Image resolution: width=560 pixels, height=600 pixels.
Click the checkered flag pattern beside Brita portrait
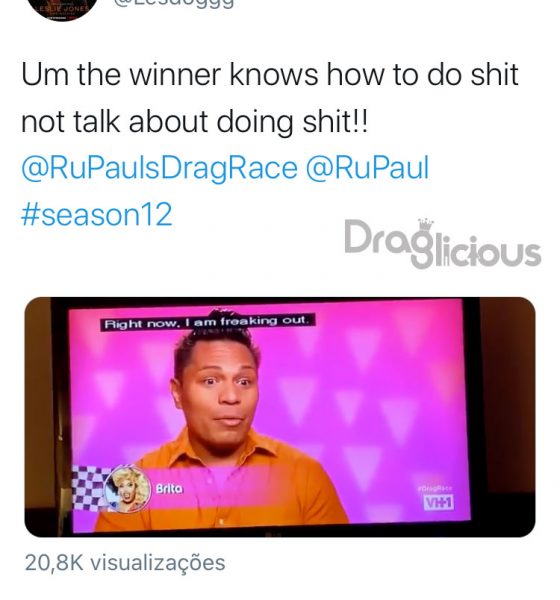89,488
